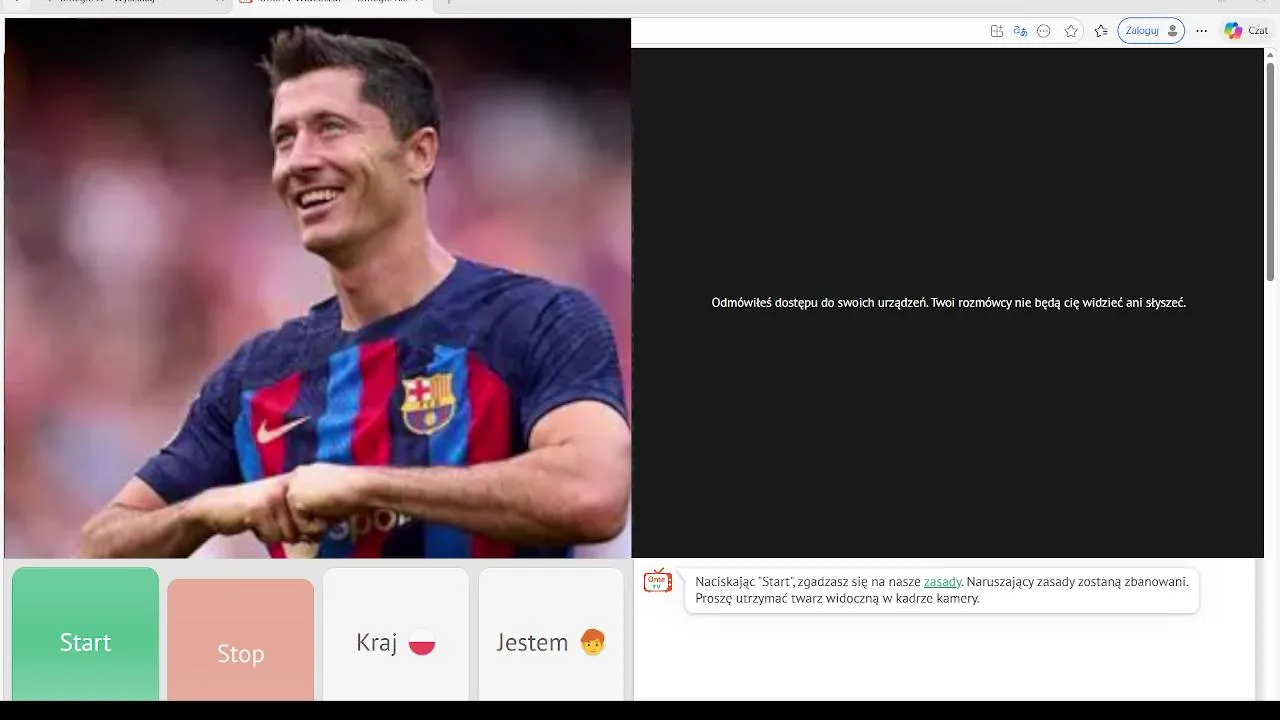This screenshot has width=1280, height=720.
Task: Add page to favorites star icon
Action: [x=1071, y=31]
